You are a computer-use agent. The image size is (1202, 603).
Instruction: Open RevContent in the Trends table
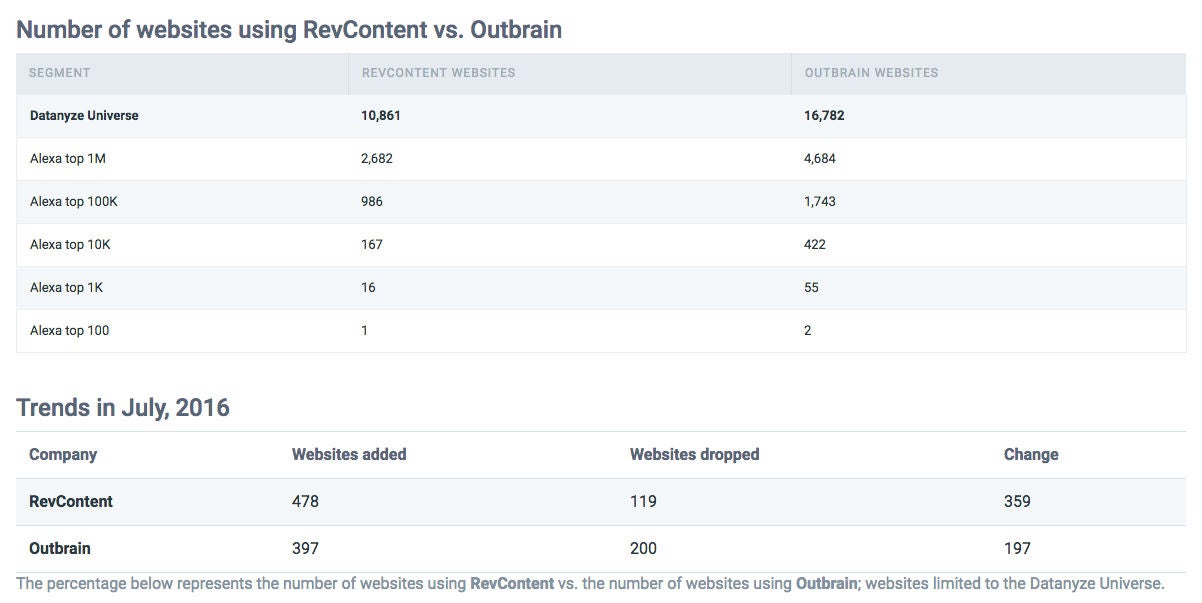pos(71,502)
